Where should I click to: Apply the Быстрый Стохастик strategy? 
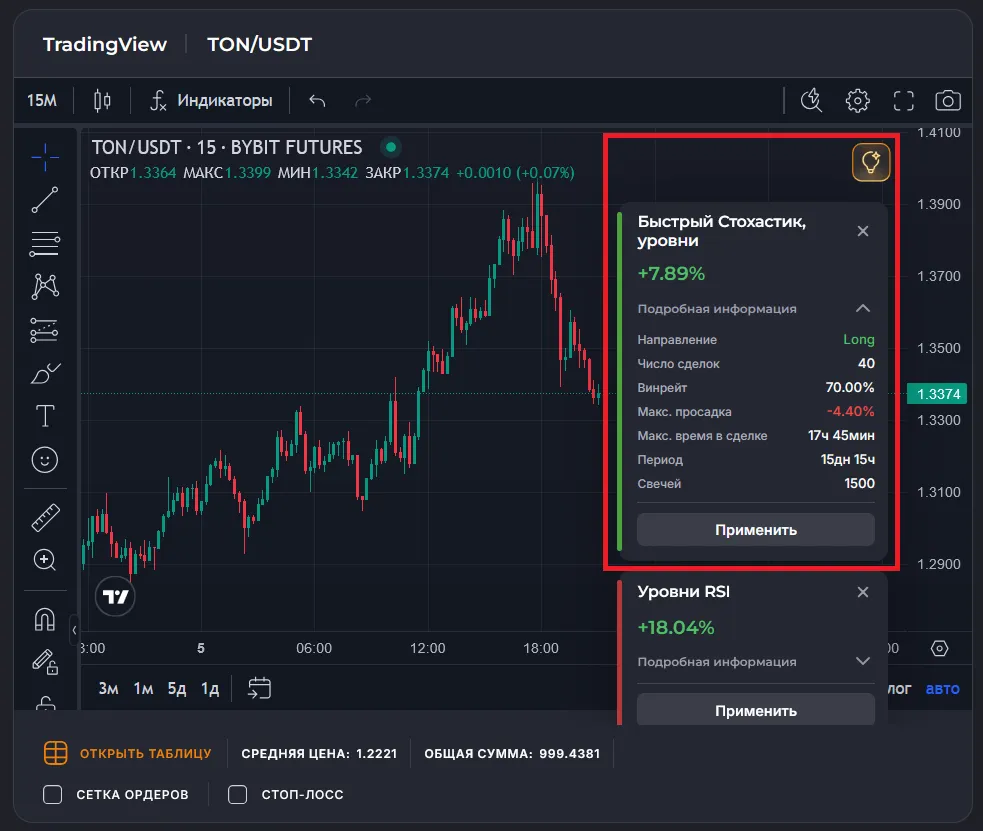[x=755, y=529]
